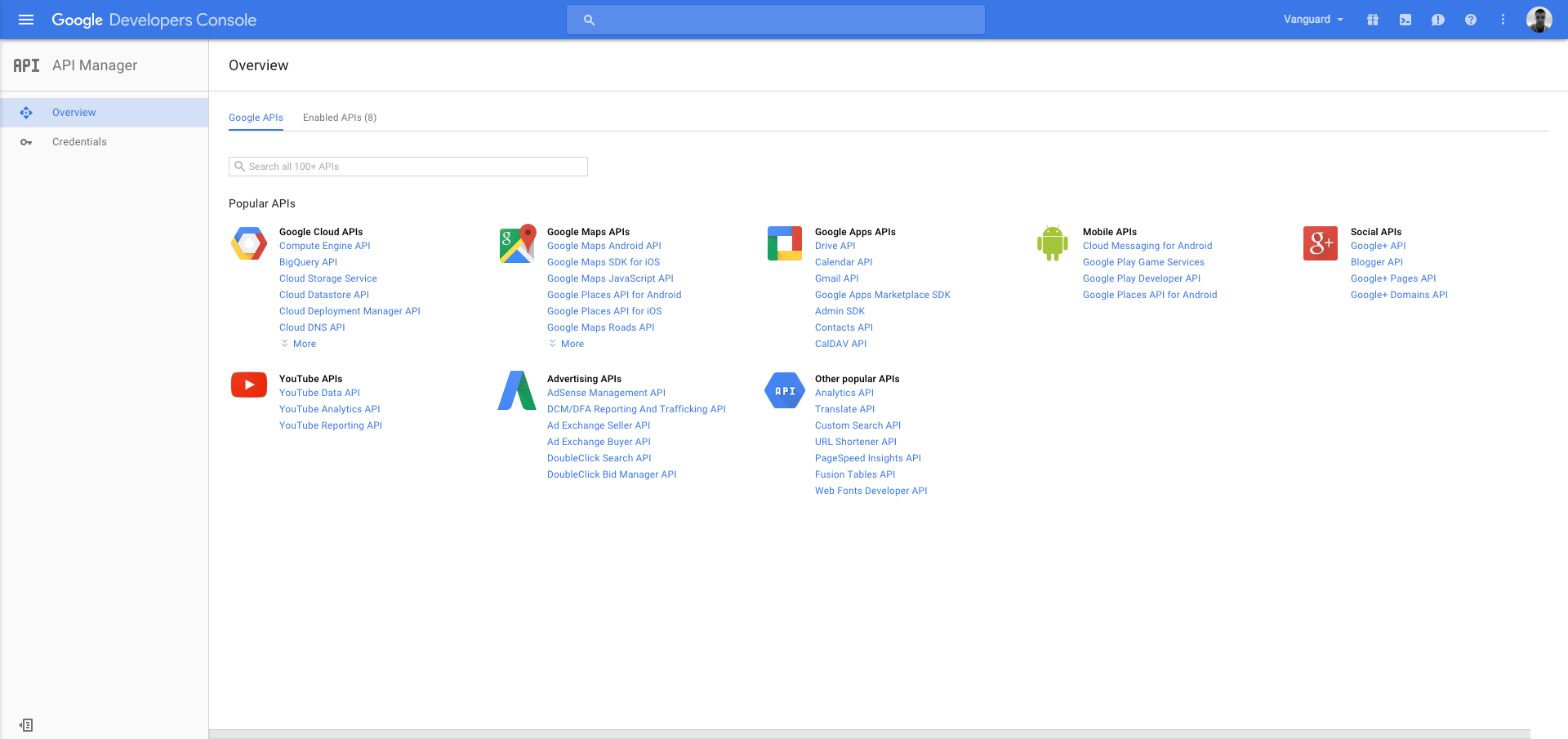Click the gift free trial icon

[x=1373, y=20]
